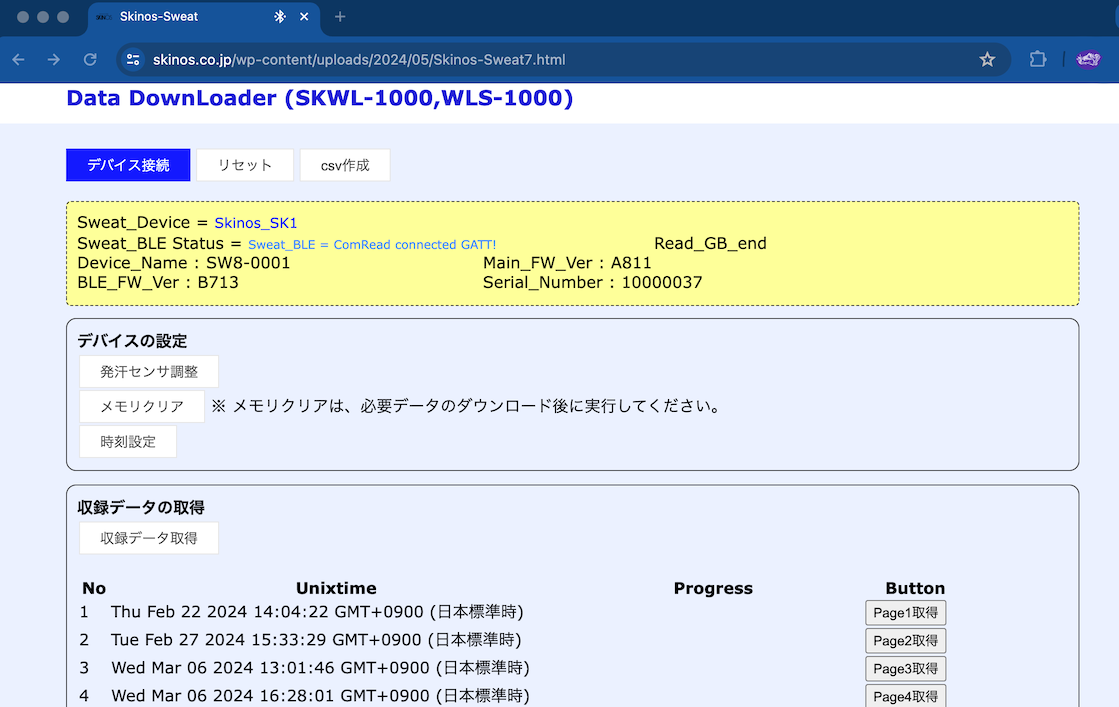Click the csv作成 button
The image size is (1119, 707).
345,165
